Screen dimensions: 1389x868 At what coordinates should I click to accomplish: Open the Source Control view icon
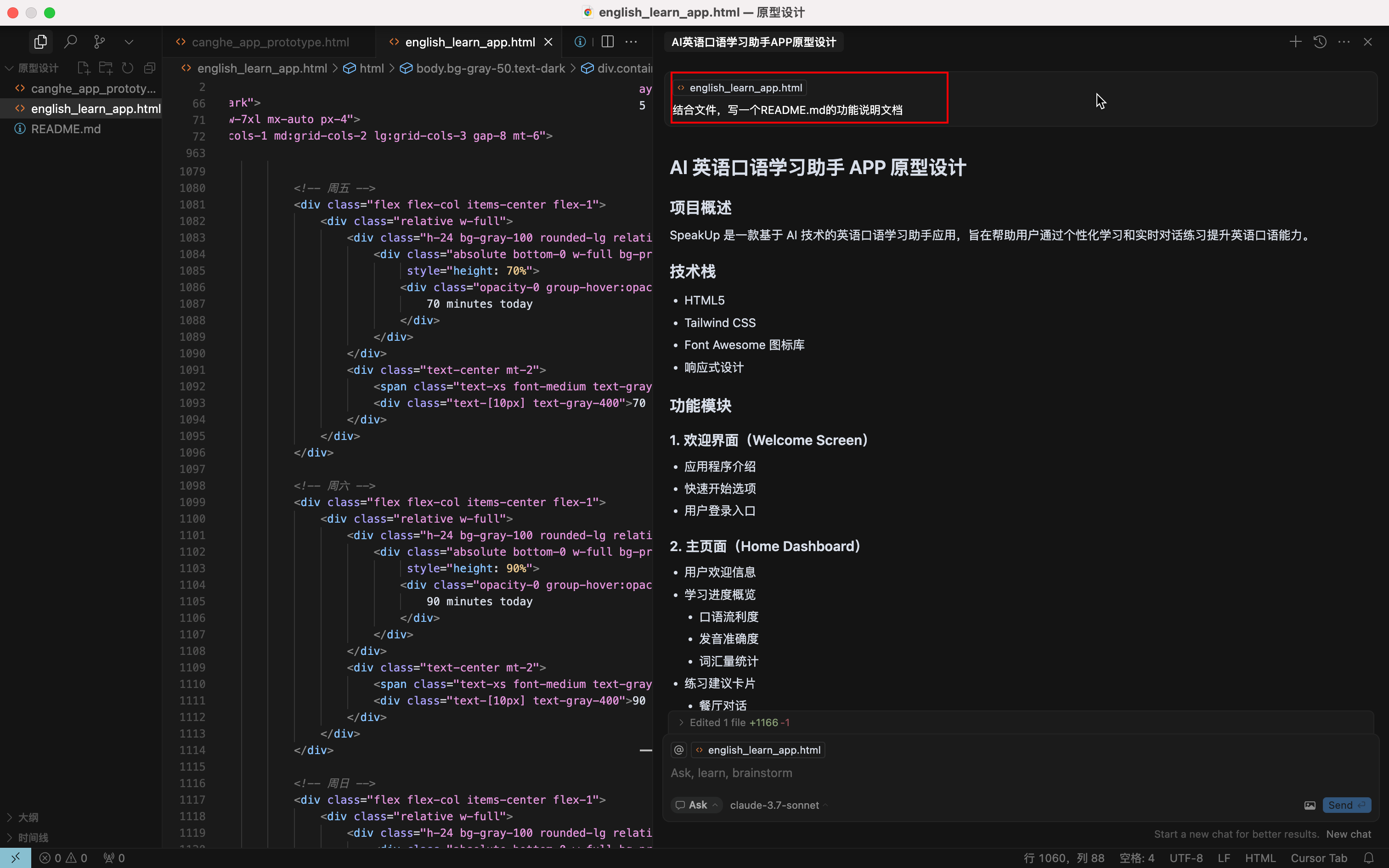[x=99, y=42]
